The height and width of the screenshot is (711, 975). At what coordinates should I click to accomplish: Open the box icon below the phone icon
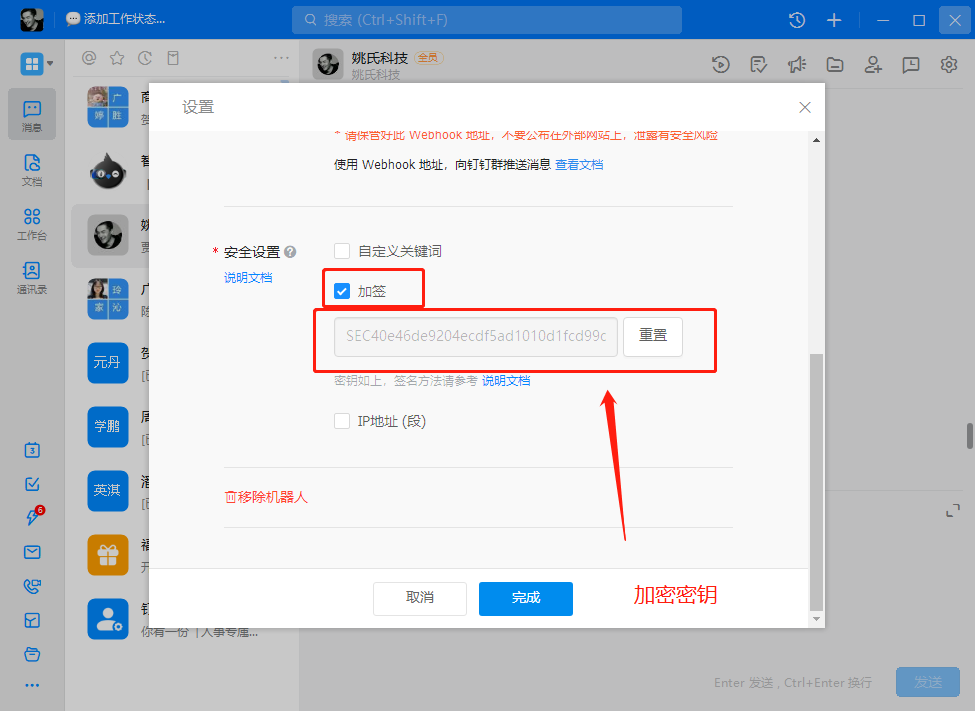tap(32, 620)
